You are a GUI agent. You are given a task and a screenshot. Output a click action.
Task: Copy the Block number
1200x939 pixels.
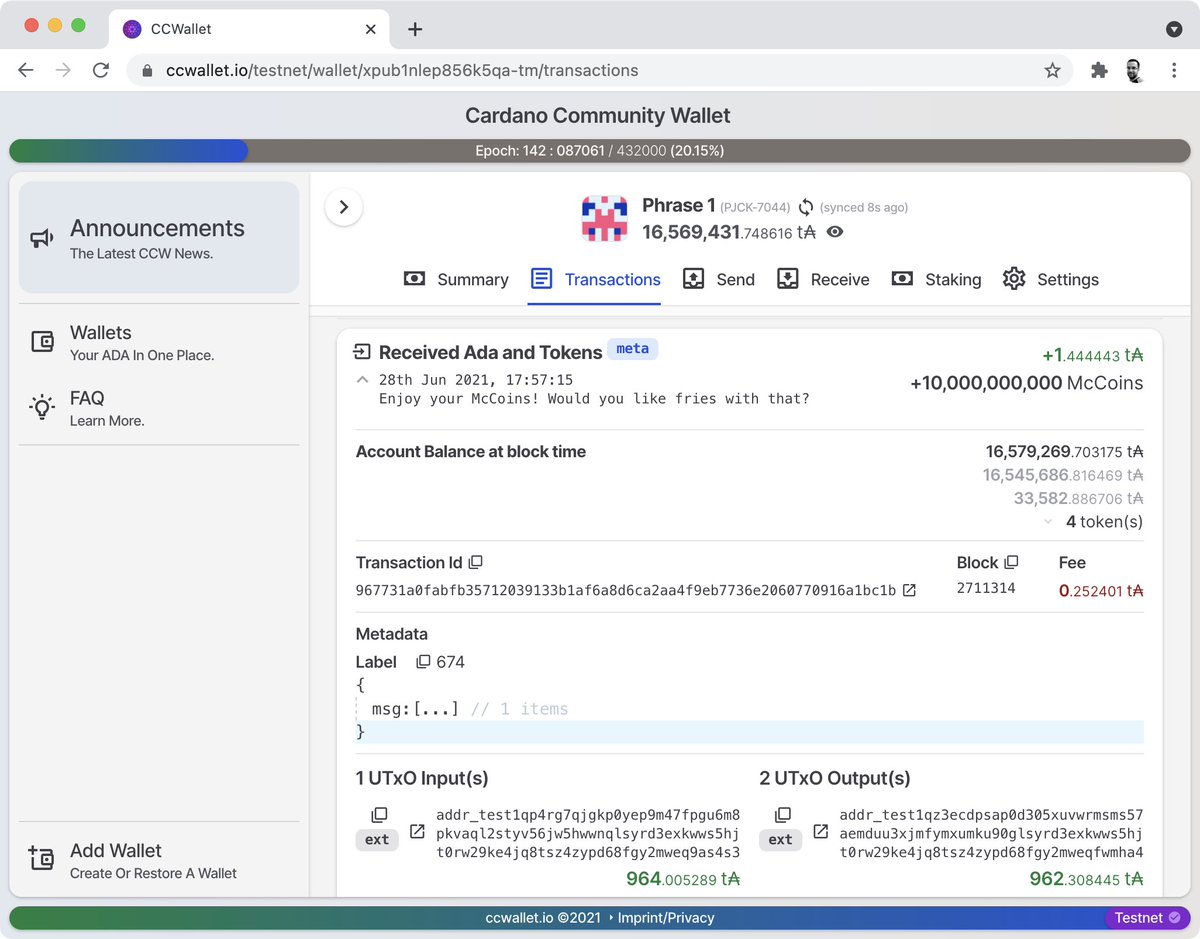point(1011,563)
